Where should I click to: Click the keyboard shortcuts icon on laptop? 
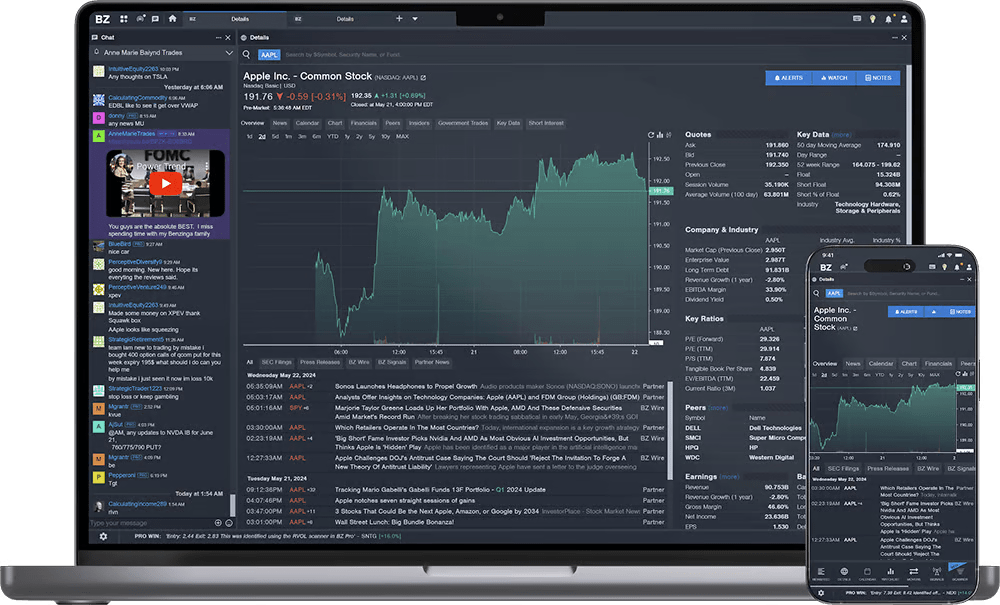(857, 19)
